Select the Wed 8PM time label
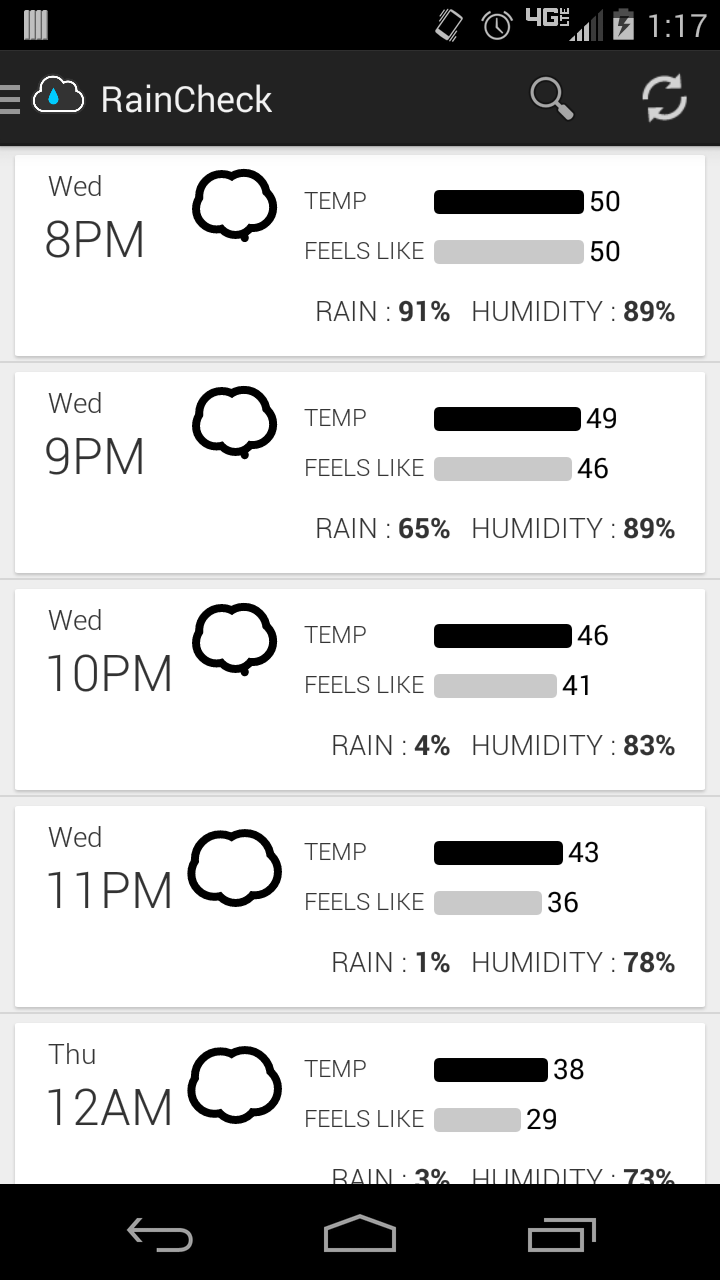 point(95,240)
